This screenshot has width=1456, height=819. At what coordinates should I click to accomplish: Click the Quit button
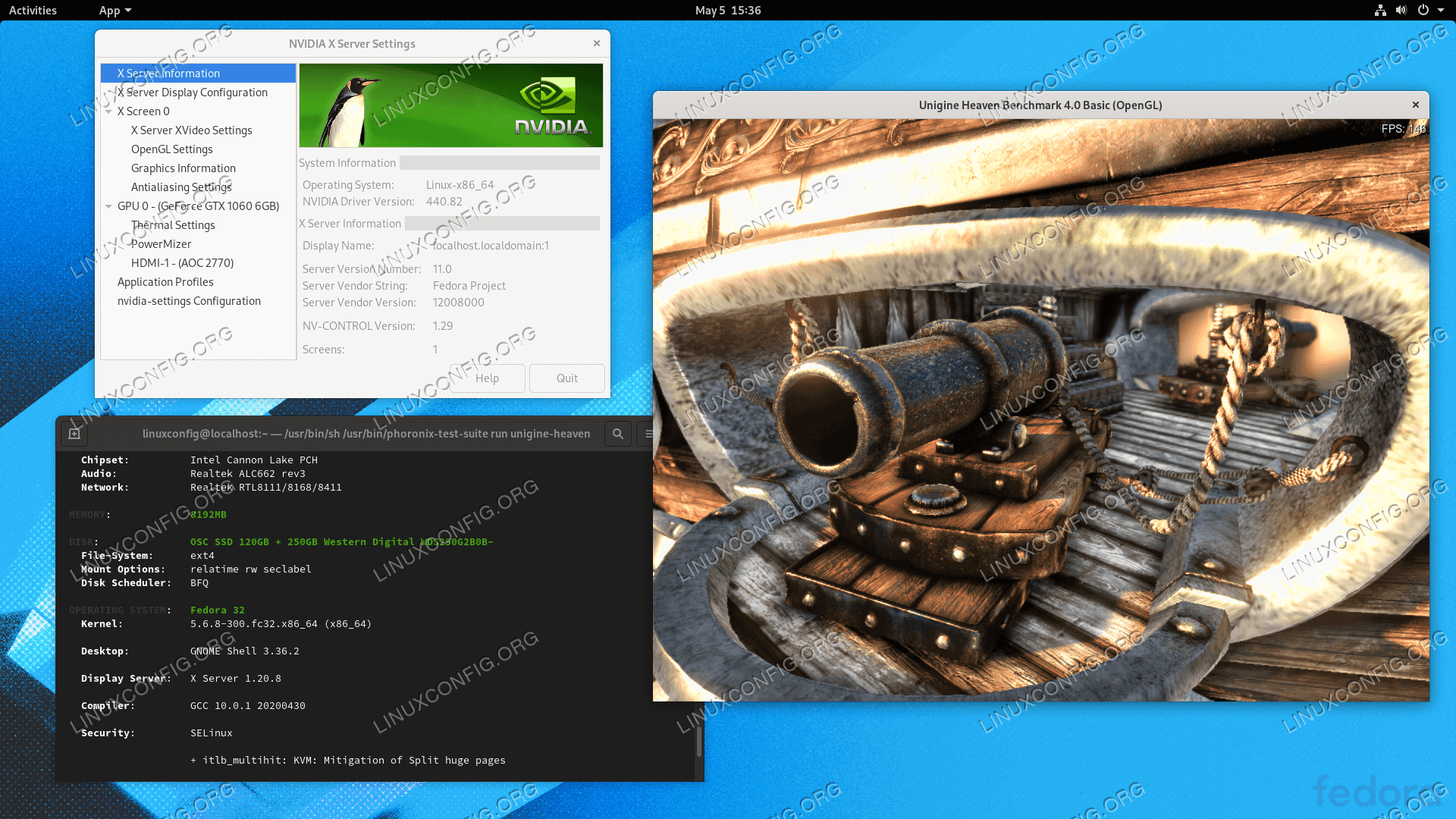[x=566, y=378]
